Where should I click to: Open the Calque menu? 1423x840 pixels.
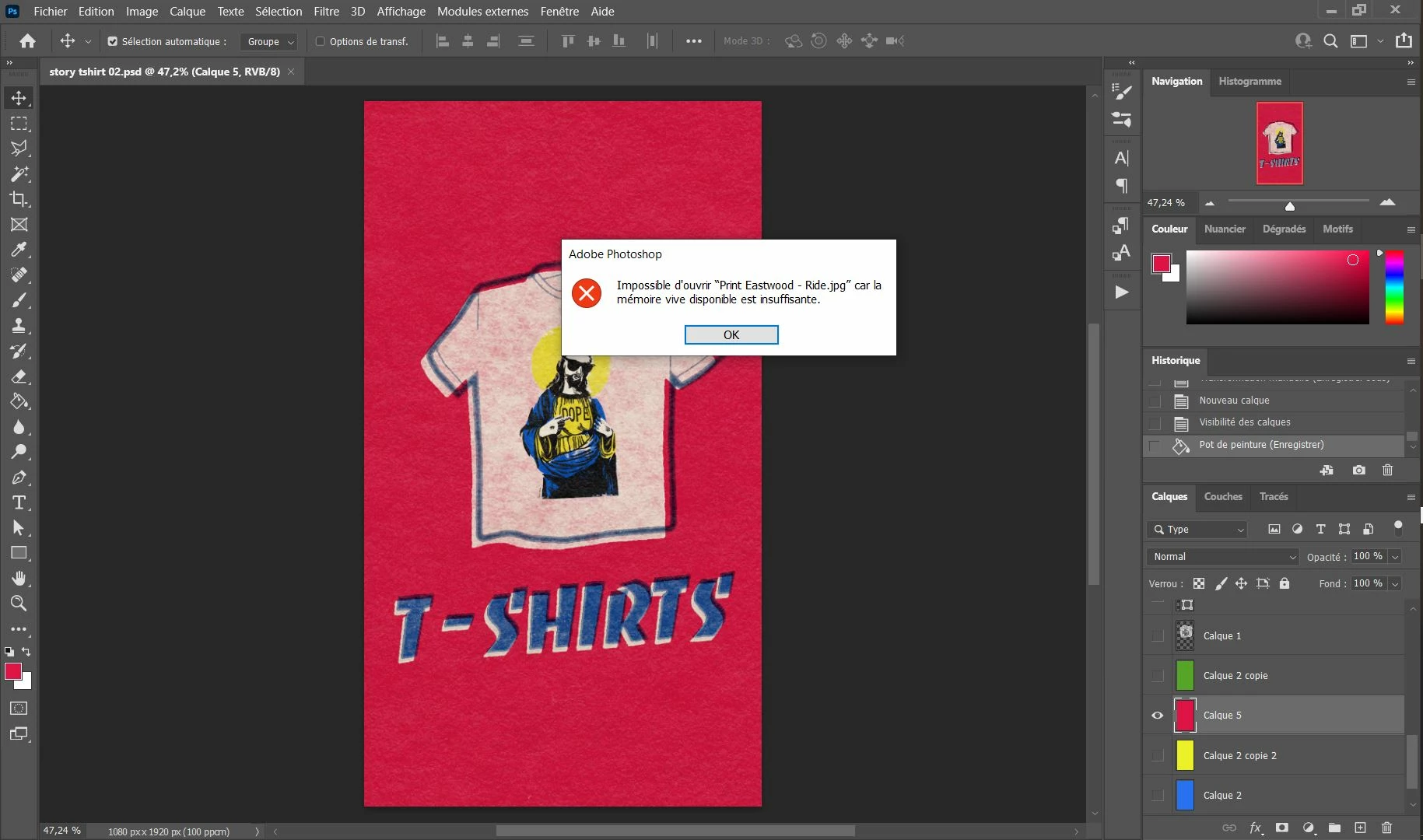tap(188, 11)
